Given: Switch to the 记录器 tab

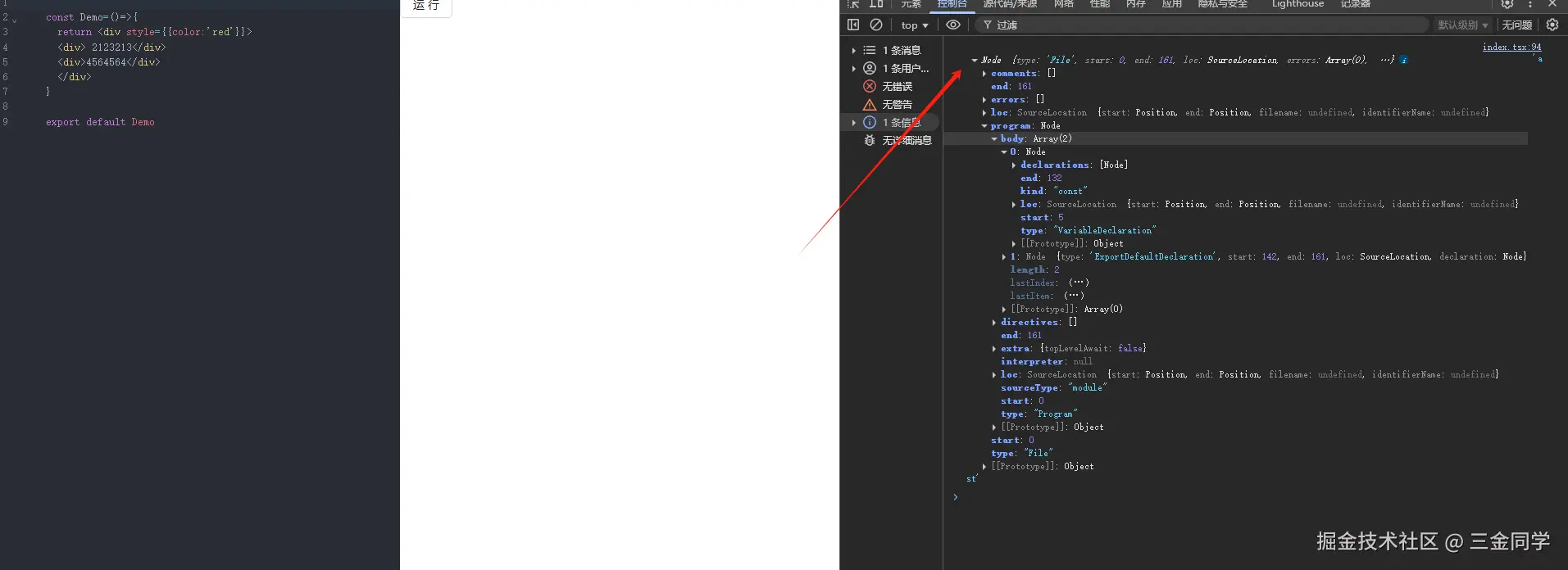Looking at the screenshot, I should [x=1356, y=4].
